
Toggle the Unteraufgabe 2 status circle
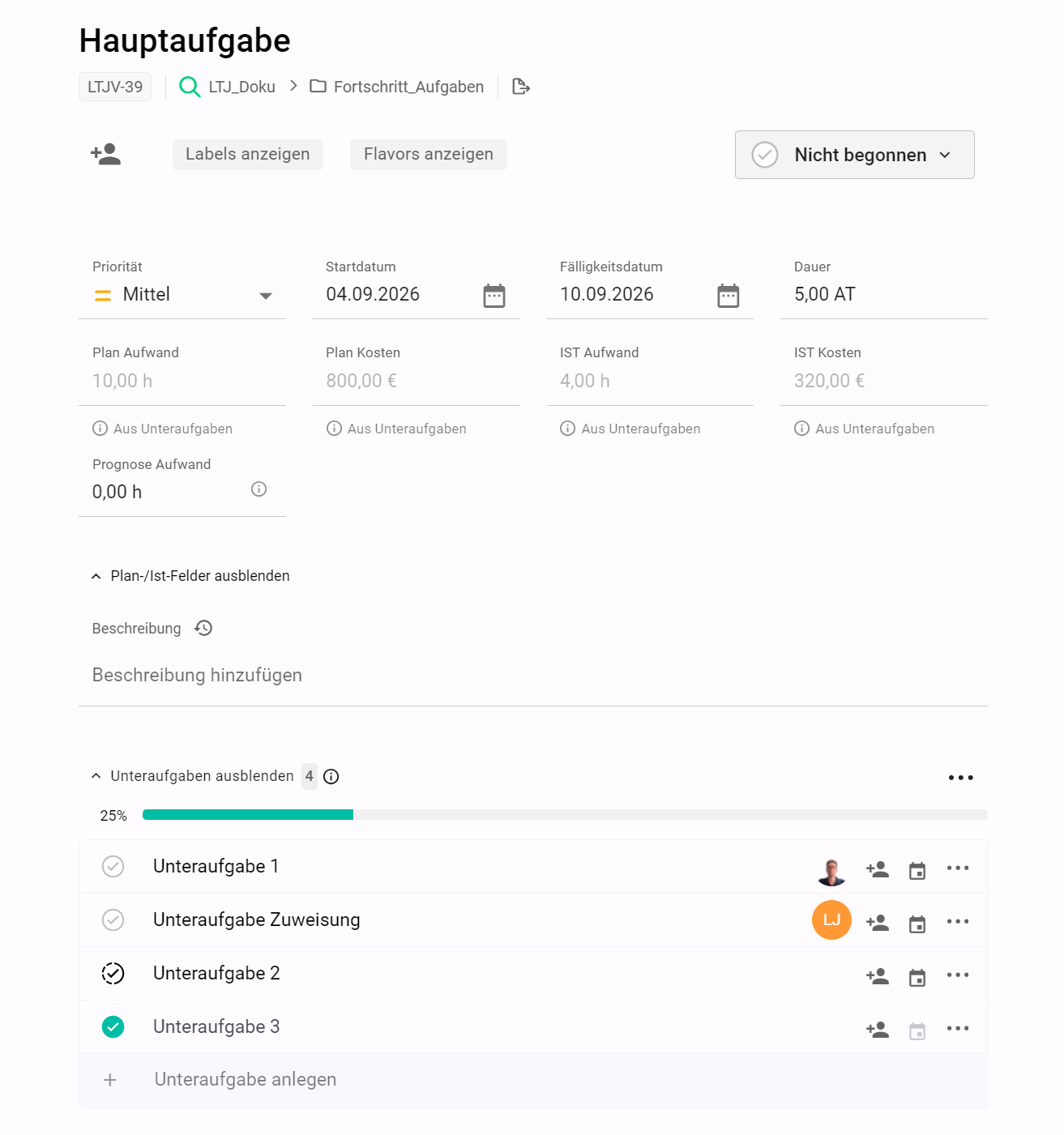113,973
